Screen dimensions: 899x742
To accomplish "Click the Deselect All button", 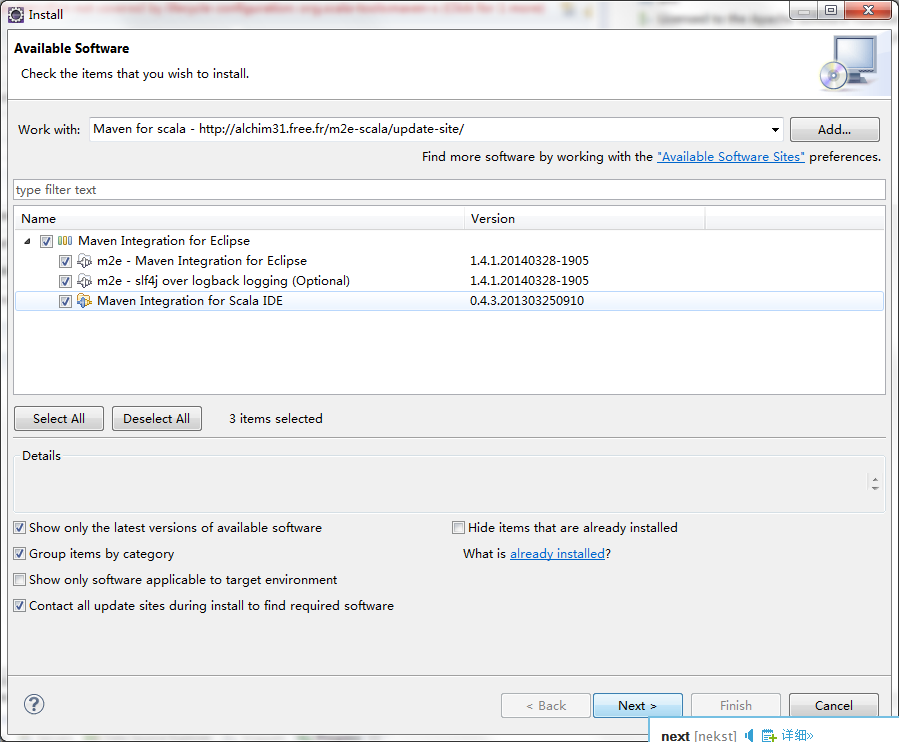I will (157, 419).
